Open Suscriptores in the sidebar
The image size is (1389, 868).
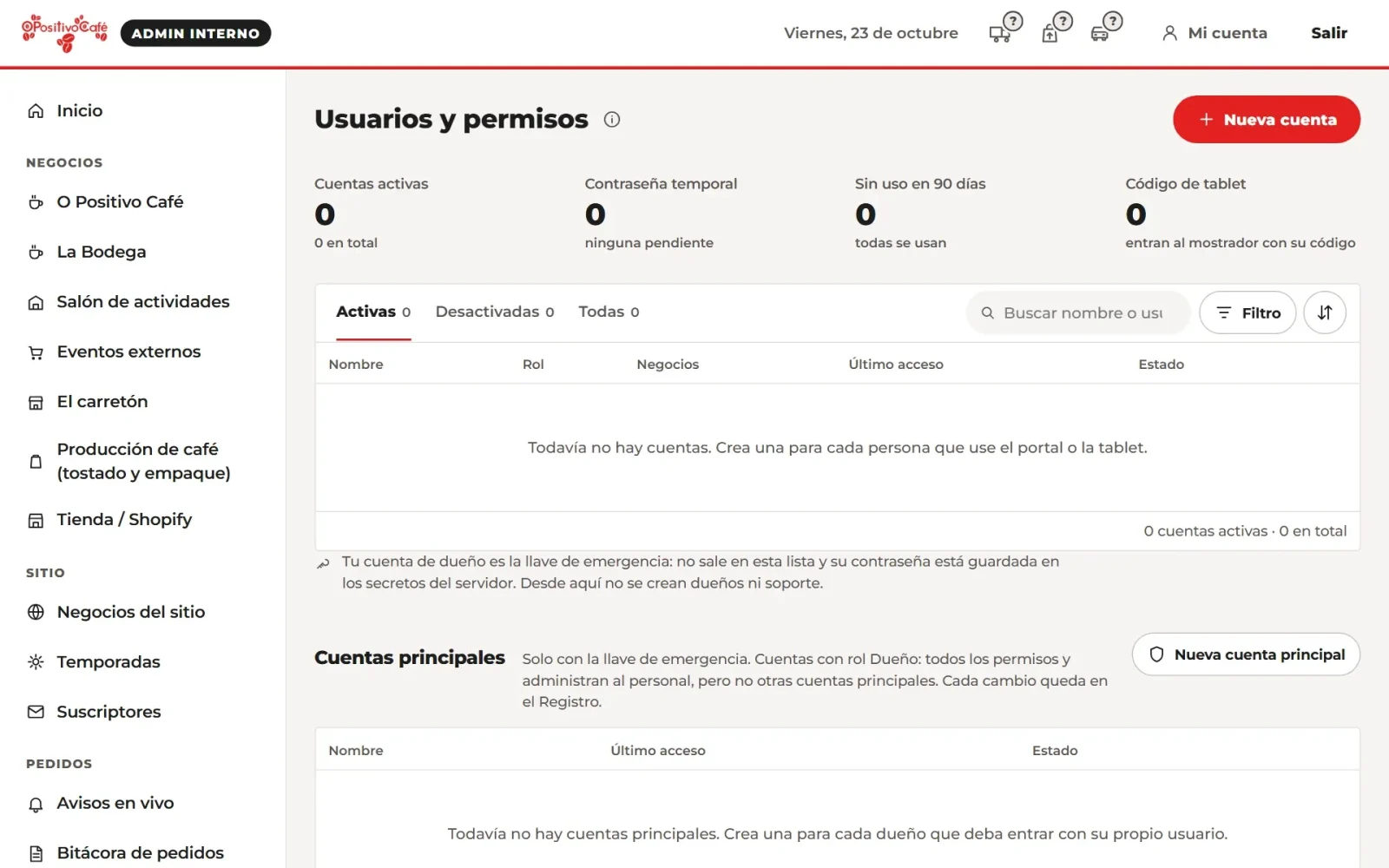[142, 712]
